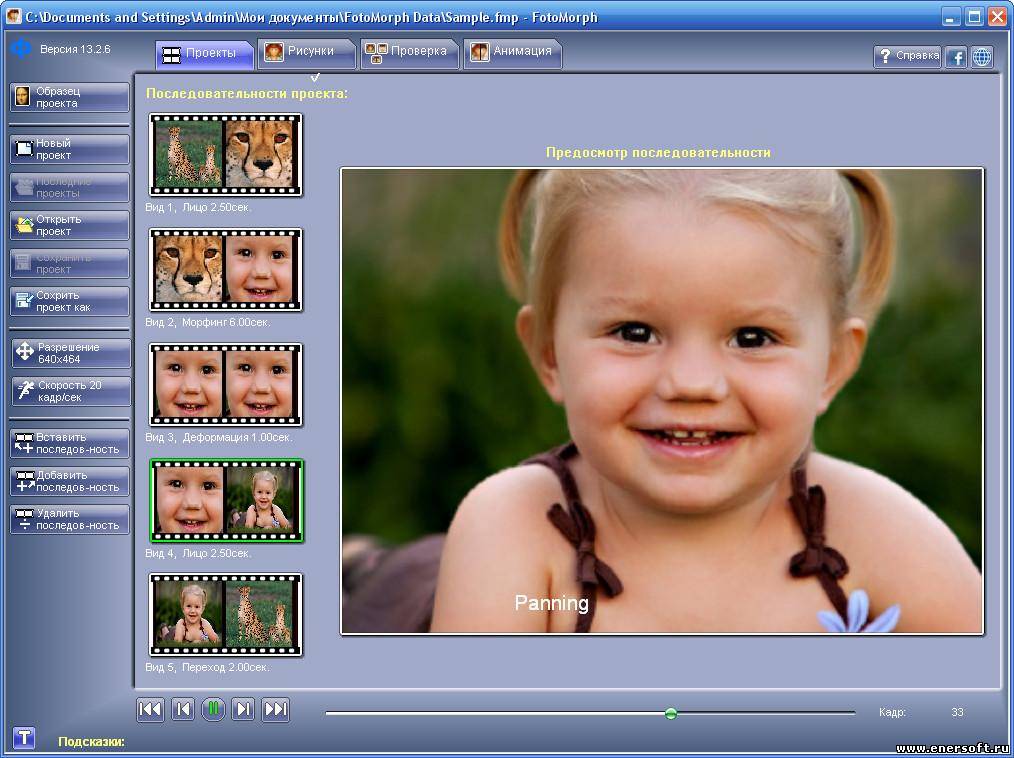Screen dimensions: 1014x758
Task: Toggle the text T icon at bottom left
Action: click(x=24, y=738)
